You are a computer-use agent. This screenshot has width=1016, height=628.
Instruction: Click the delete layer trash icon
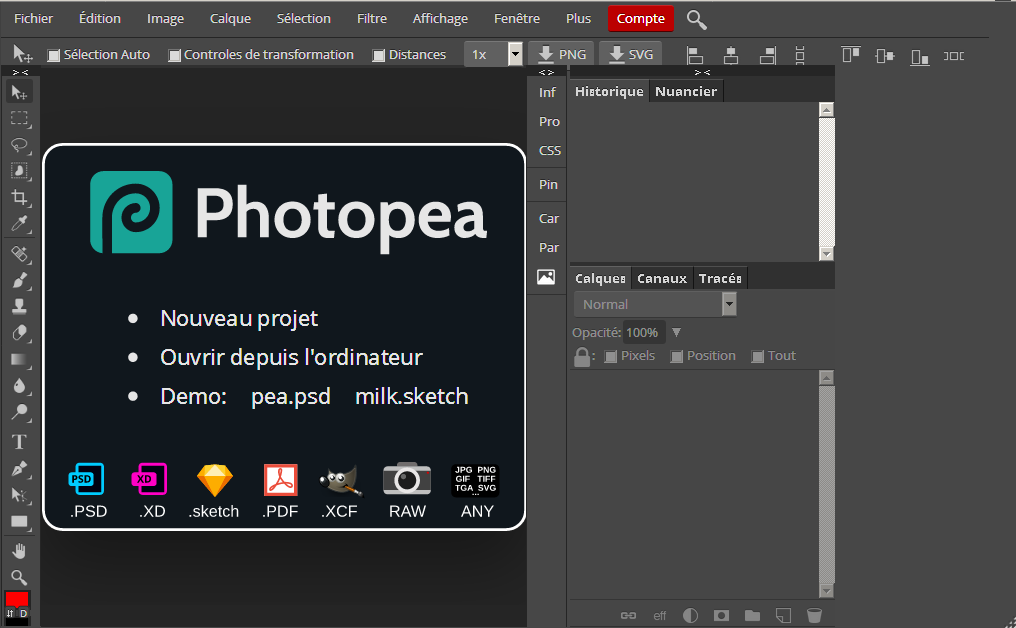[814, 615]
